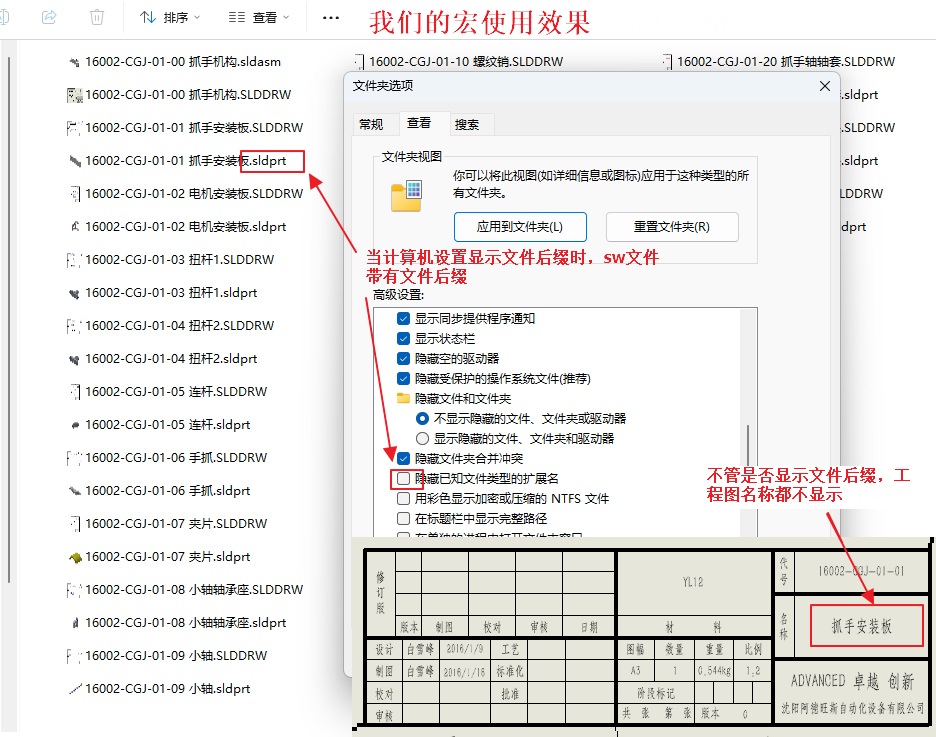The height and width of the screenshot is (737, 936).
Task: Click the Share icon in the toolbar
Action: 49,17
